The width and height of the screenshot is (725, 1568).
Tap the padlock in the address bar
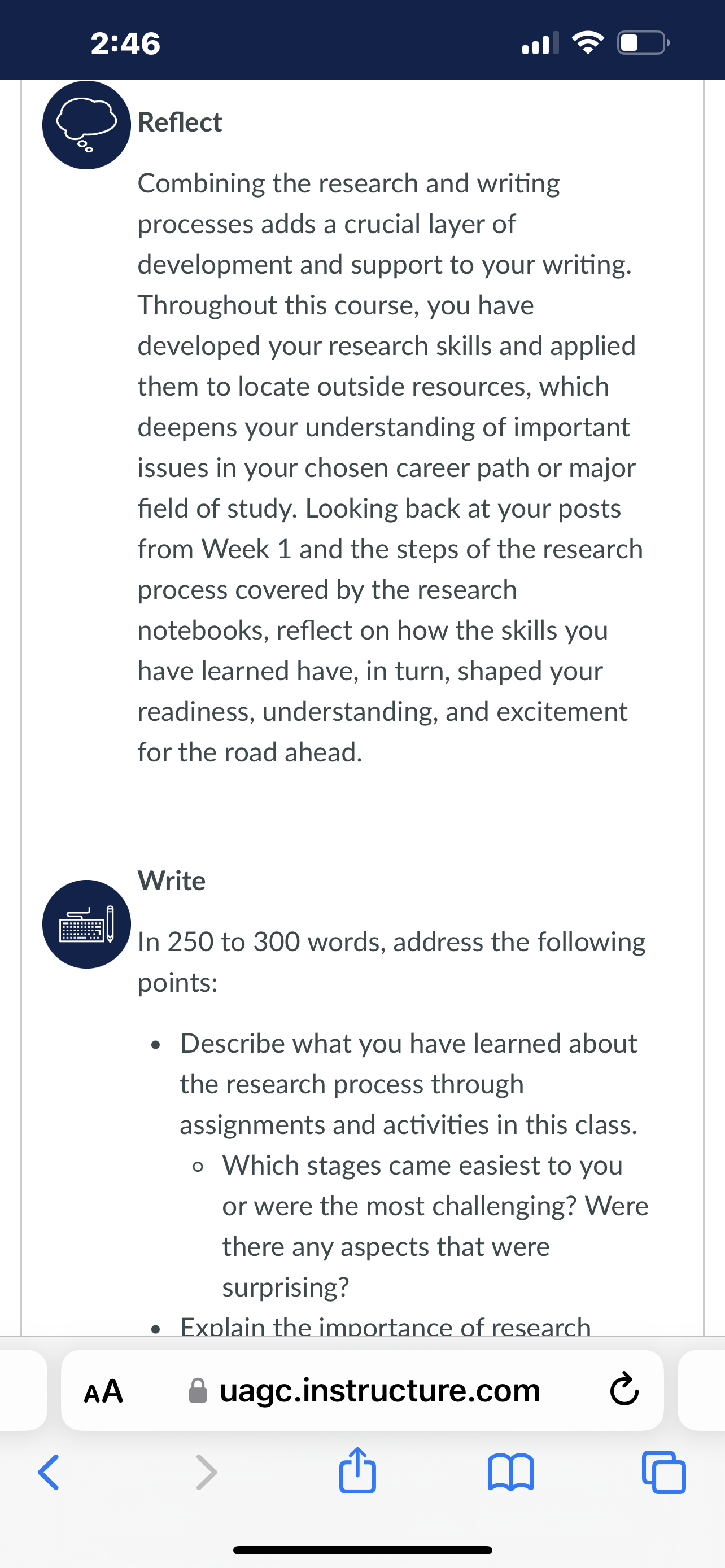click(198, 1391)
